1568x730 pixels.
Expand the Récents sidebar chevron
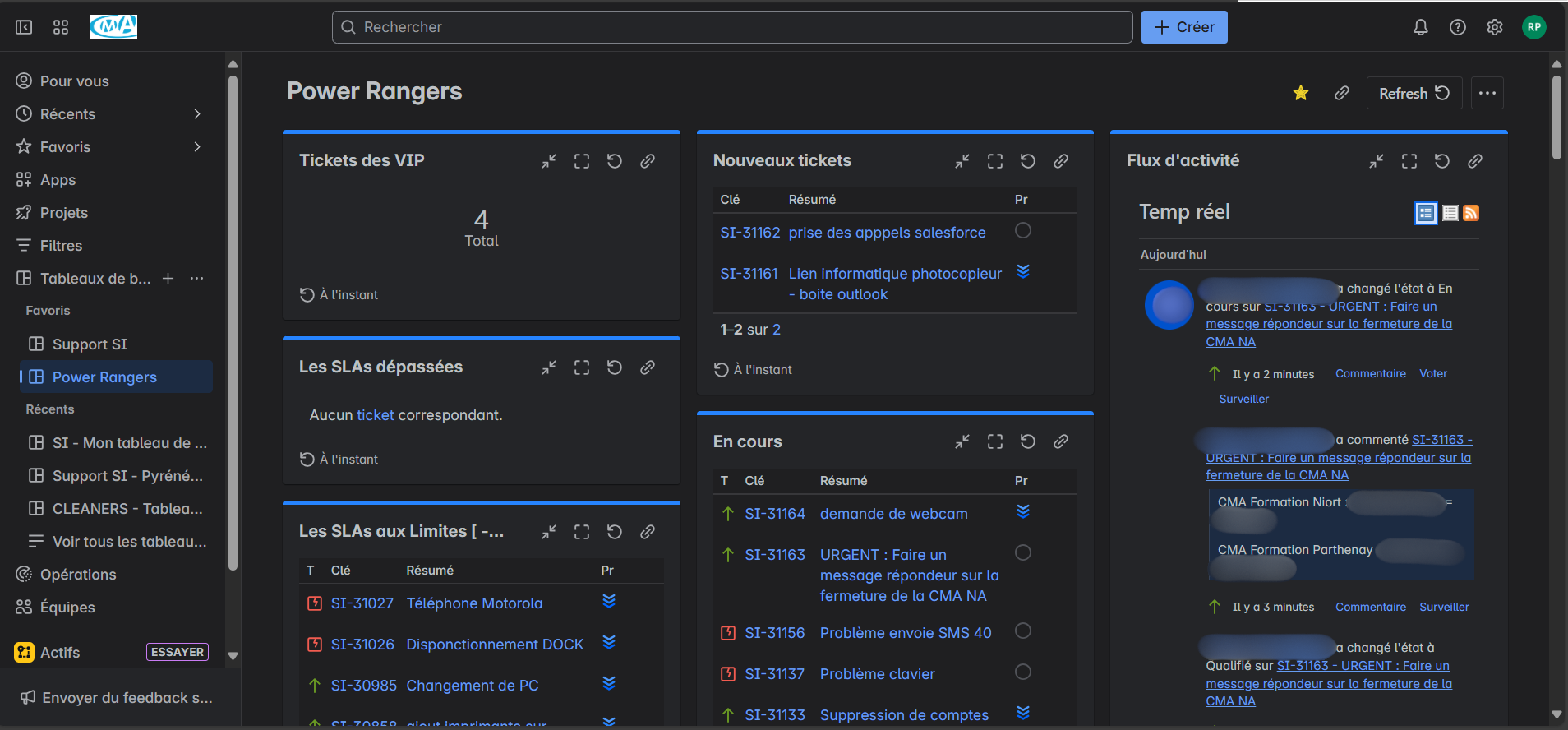(x=197, y=113)
